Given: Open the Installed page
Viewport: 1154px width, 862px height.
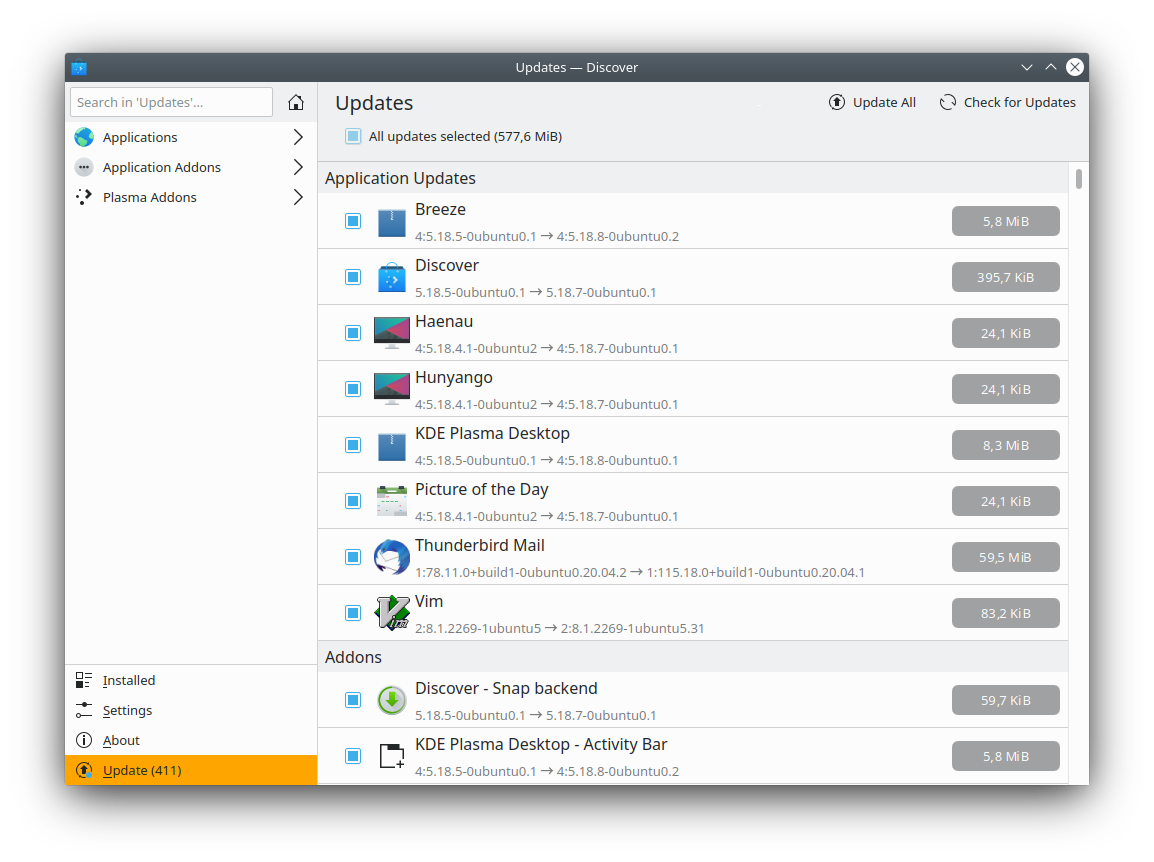Looking at the screenshot, I should coord(191,680).
